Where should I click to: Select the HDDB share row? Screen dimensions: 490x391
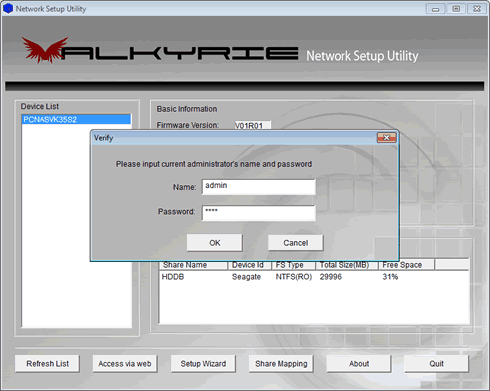point(314,277)
